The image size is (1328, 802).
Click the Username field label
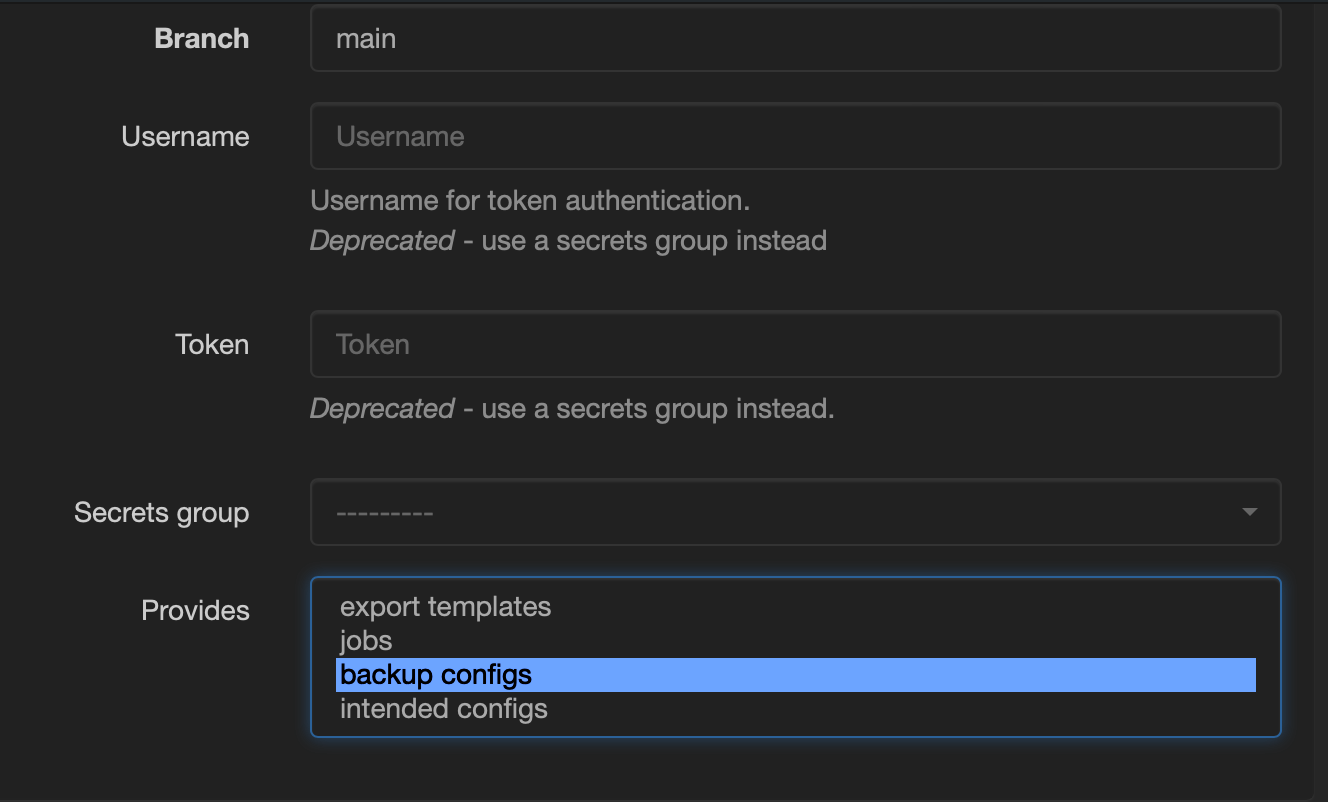click(x=185, y=136)
